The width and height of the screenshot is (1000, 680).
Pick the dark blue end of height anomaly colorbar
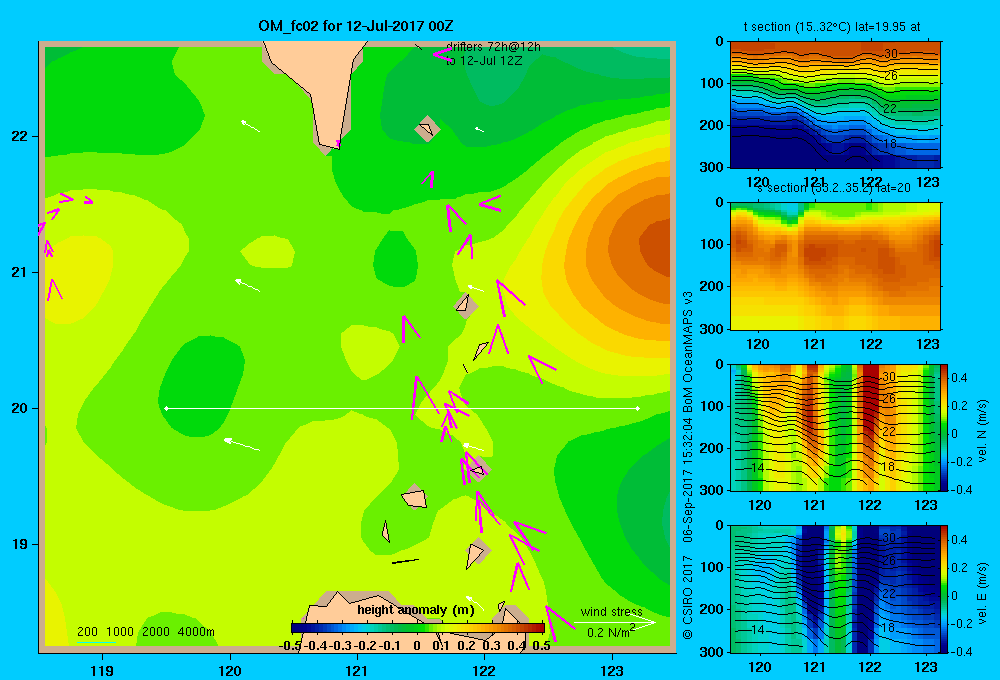297,628
